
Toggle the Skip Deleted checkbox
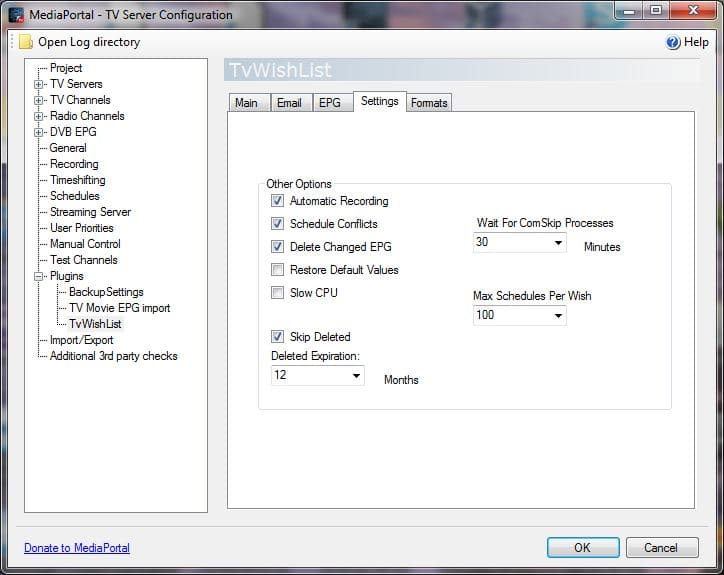pyautogui.click(x=277, y=337)
